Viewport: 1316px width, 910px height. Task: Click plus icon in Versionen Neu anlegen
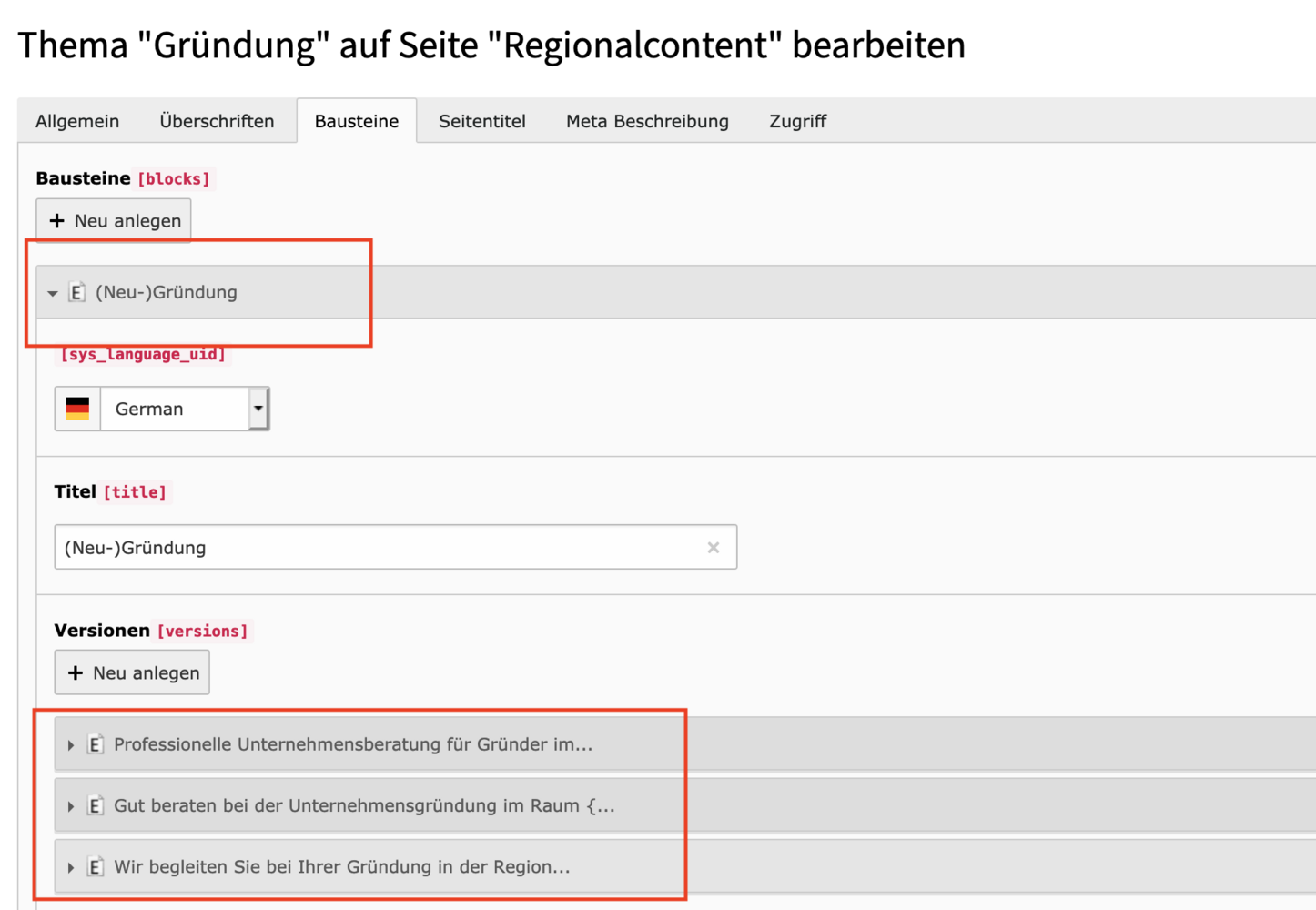coord(76,673)
